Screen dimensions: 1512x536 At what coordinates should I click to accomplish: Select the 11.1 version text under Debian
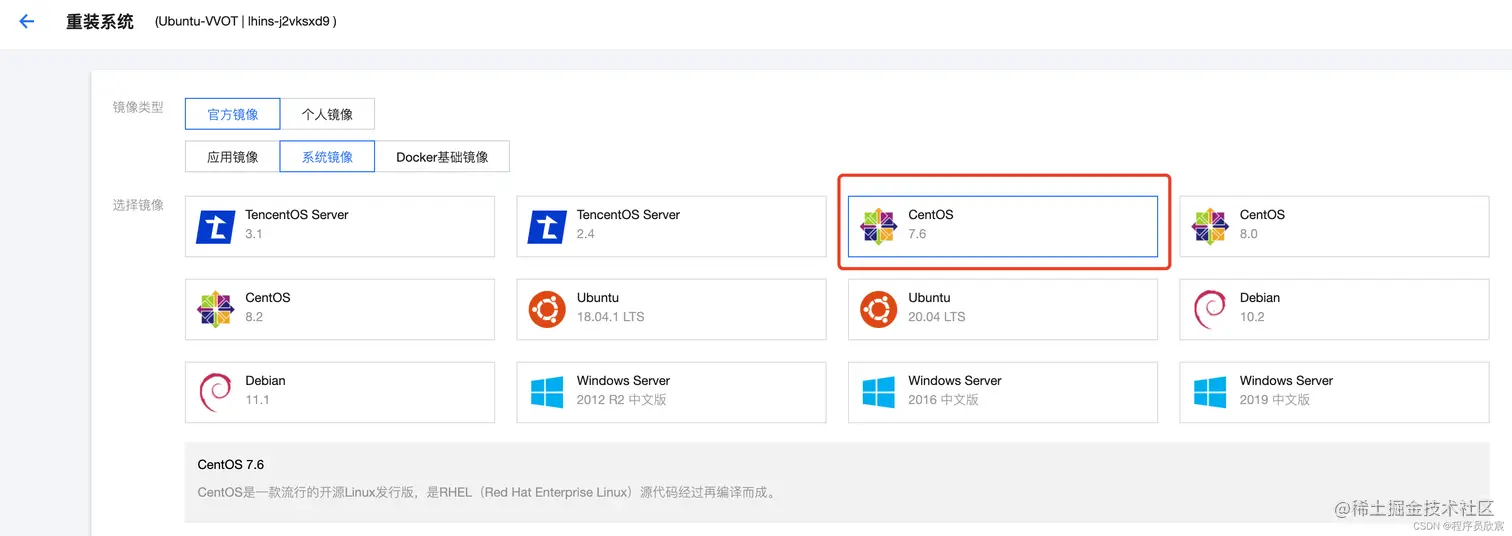257,400
